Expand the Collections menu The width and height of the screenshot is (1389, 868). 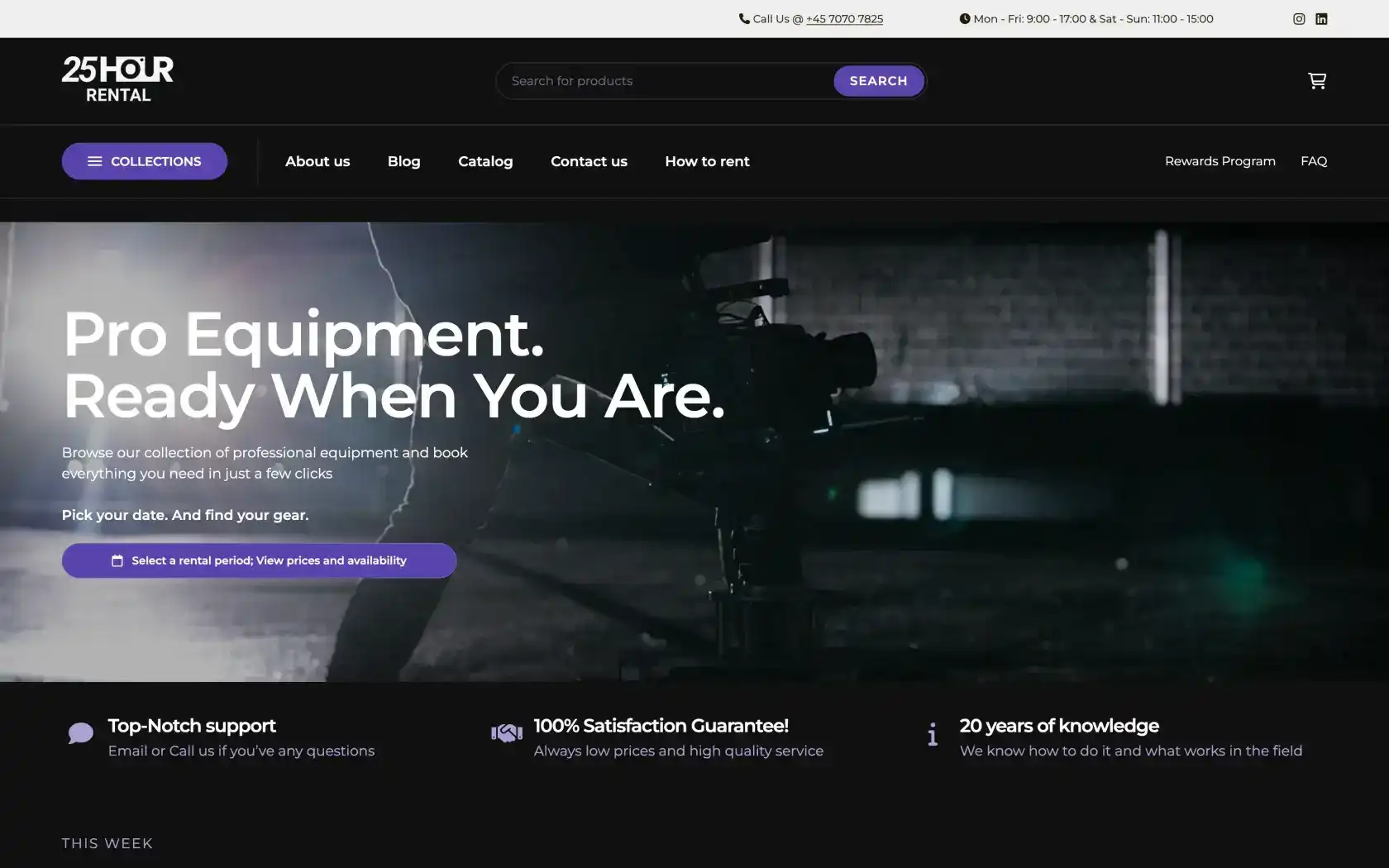[145, 161]
